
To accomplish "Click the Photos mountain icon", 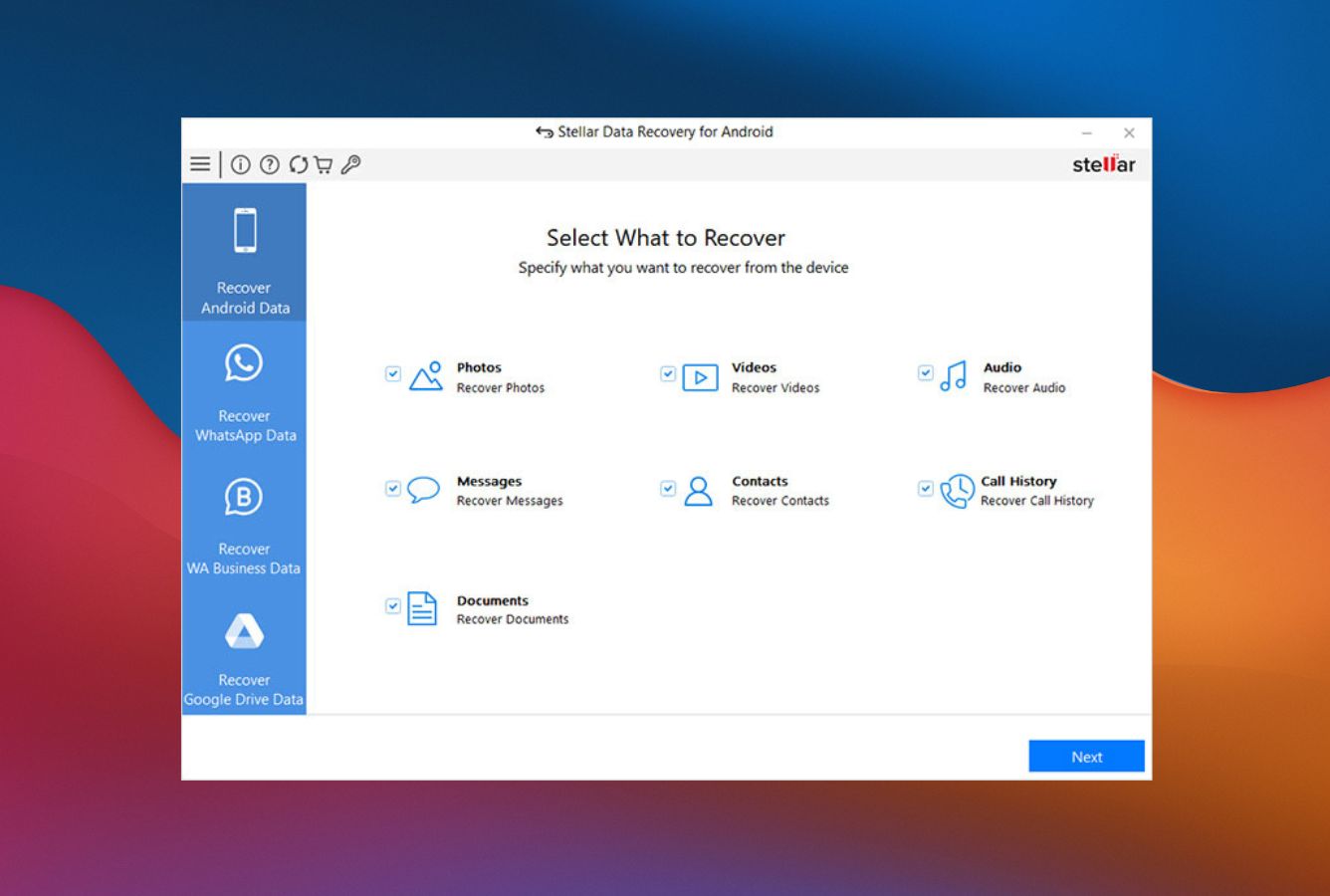I will 426,376.
